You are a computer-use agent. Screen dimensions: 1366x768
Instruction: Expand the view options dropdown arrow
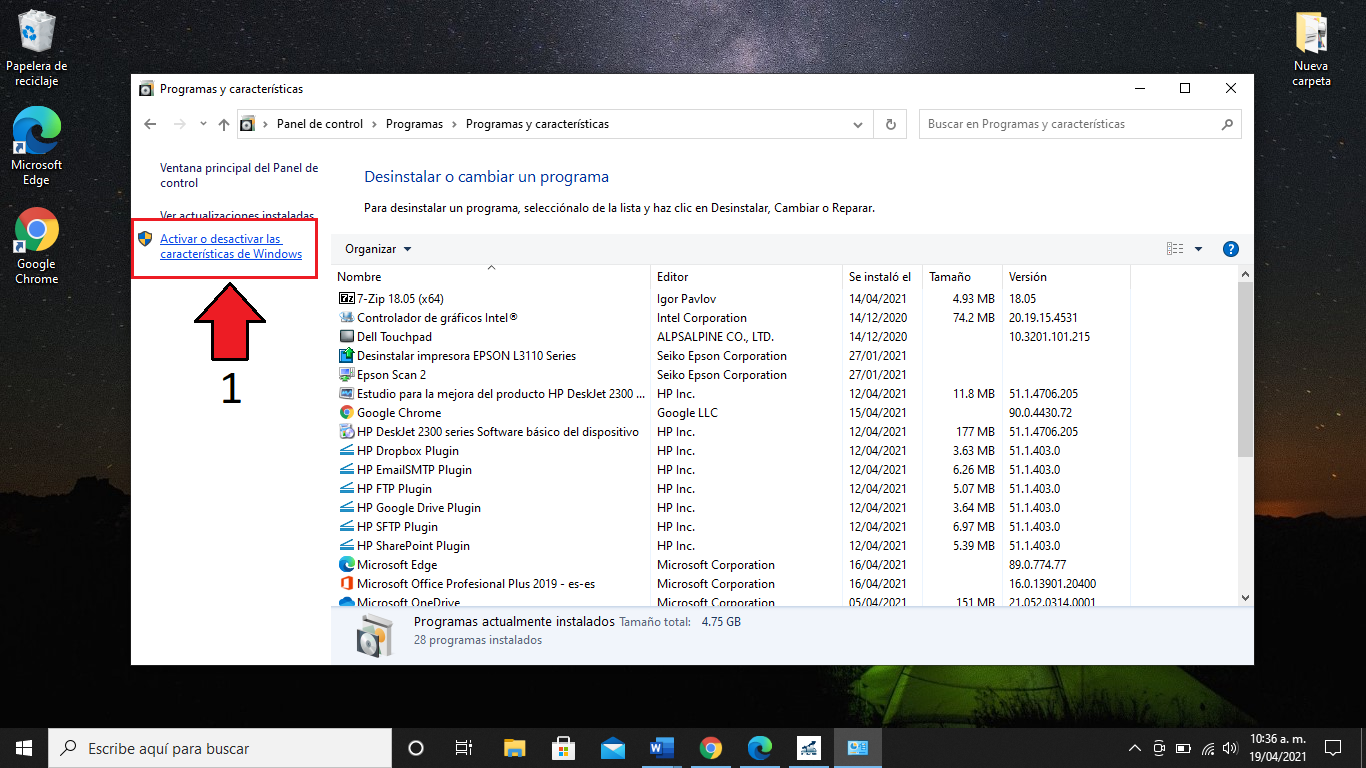[x=1198, y=249]
